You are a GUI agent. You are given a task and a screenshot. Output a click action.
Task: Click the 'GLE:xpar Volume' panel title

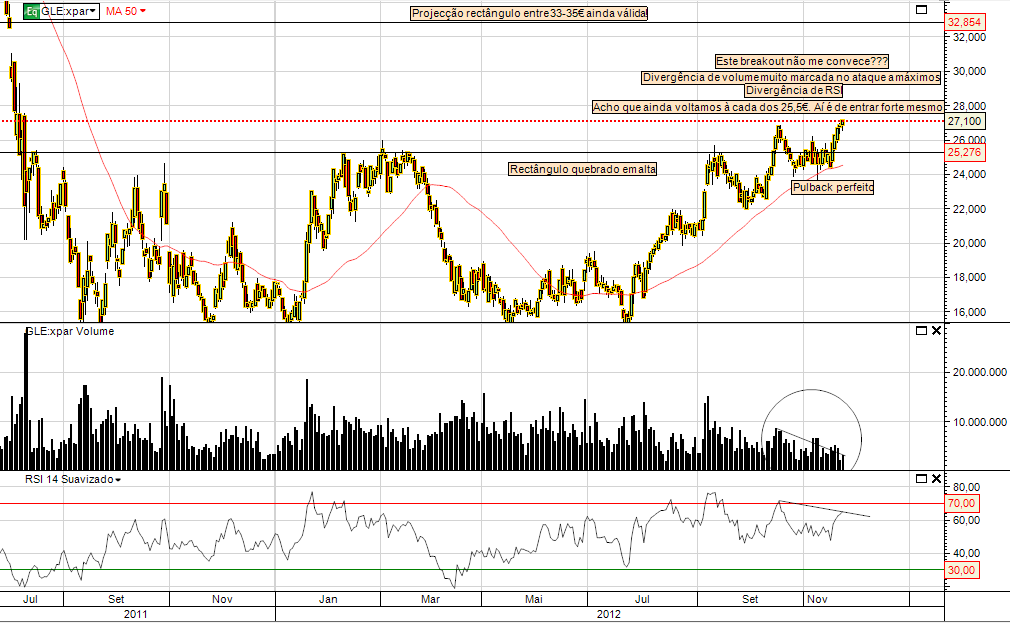[x=70, y=331]
